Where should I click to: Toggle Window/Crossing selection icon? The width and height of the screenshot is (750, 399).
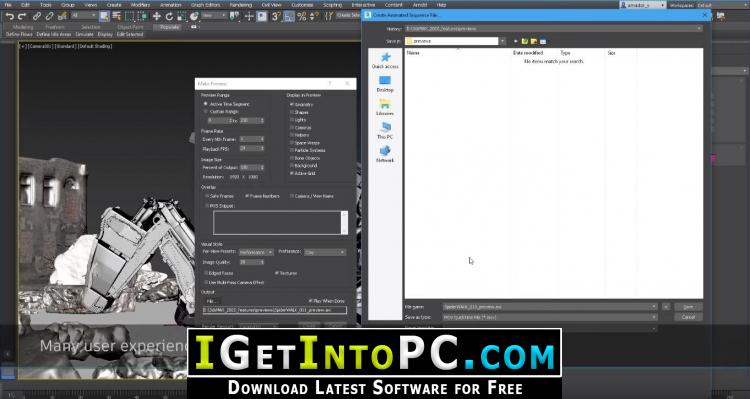pyautogui.click(x=143, y=16)
